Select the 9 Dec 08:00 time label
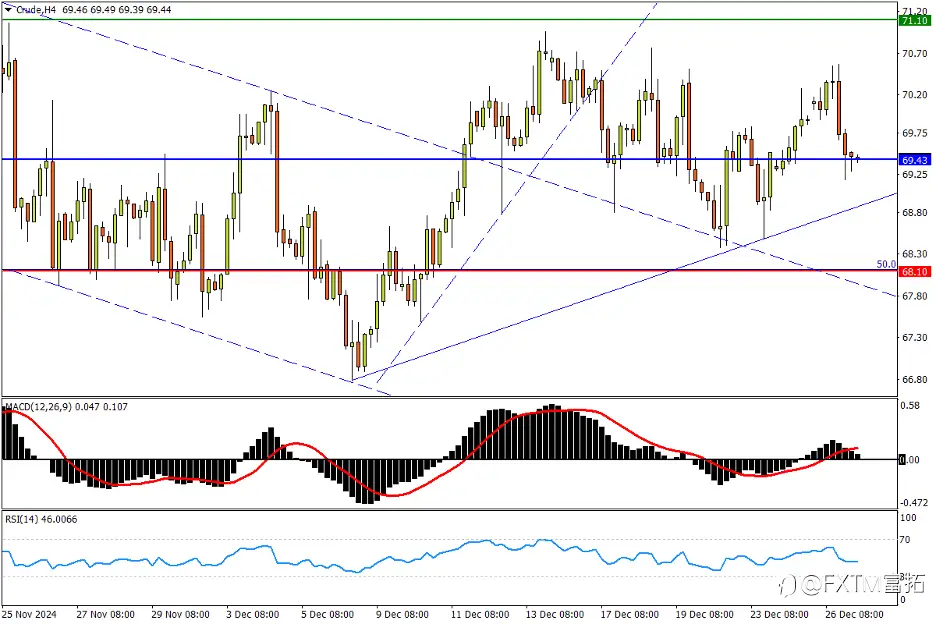The width and height of the screenshot is (936, 624). [402, 614]
